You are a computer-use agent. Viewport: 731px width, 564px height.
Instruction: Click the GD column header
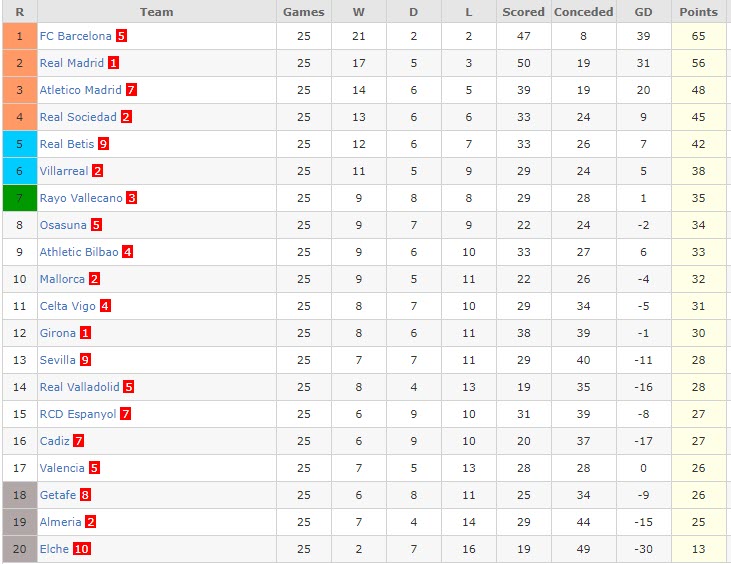(643, 12)
